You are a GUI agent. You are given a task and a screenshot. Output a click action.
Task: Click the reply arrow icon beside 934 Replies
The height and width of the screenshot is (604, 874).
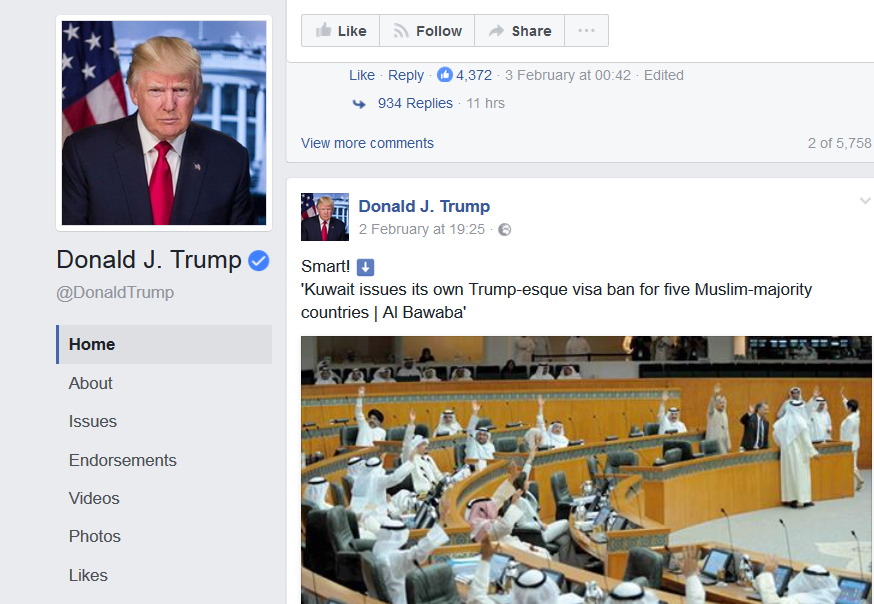point(359,104)
